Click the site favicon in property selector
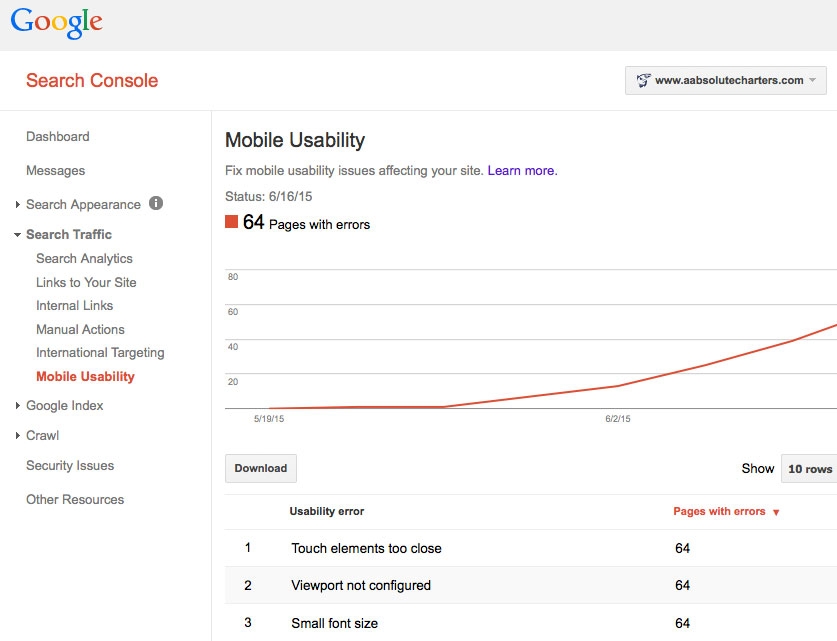Screen dimensions: 837x641 click(x=643, y=81)
